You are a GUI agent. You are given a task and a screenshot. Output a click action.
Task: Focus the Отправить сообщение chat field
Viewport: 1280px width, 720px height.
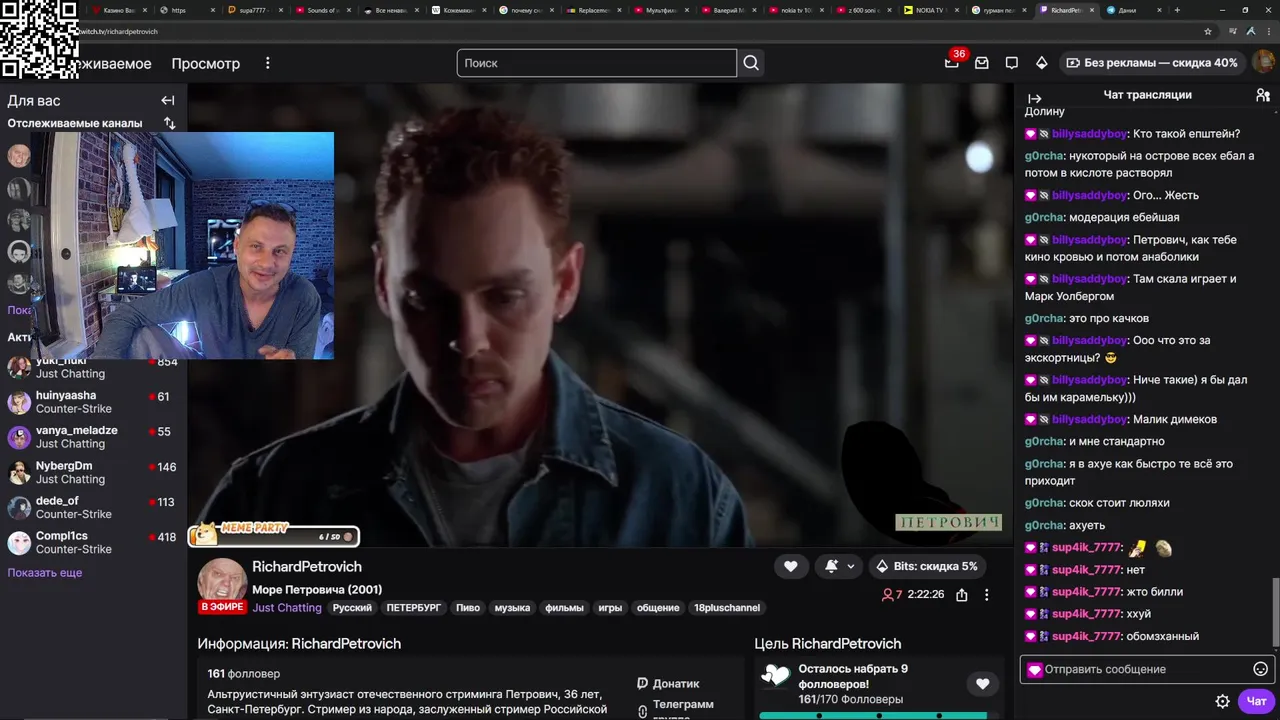(1146, 670)
